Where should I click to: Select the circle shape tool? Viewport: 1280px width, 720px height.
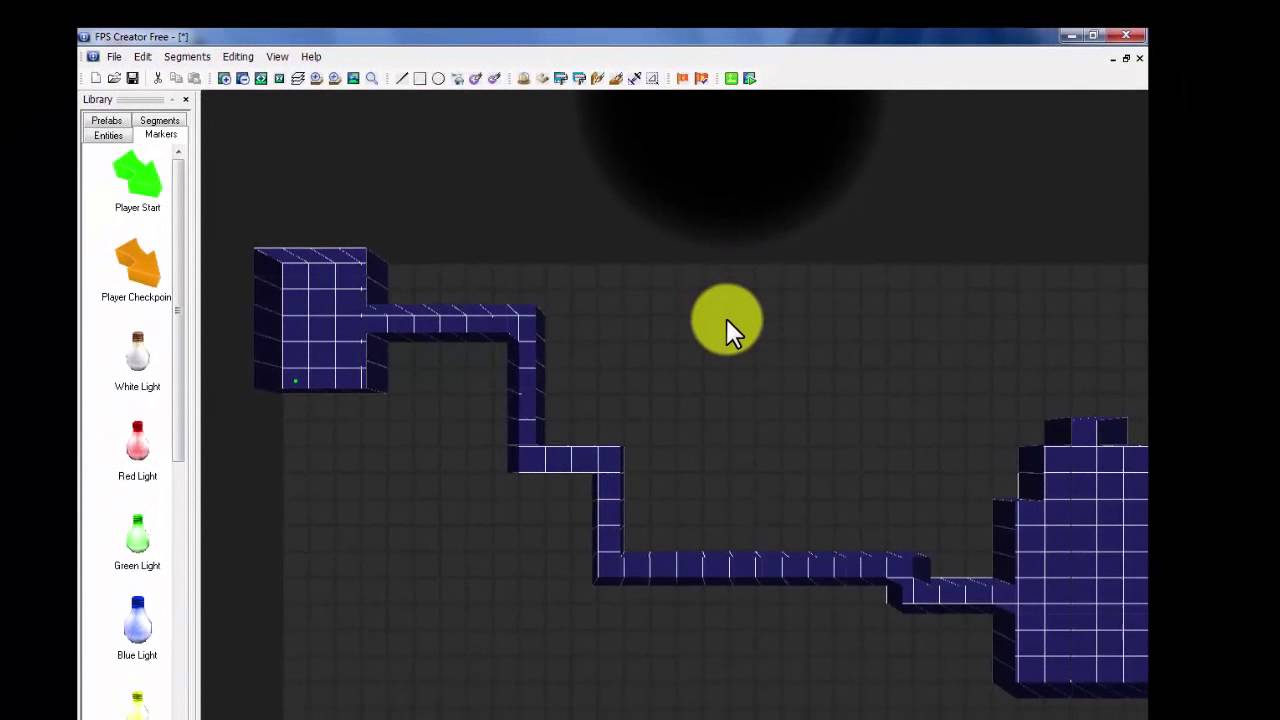tap(438, 78)
